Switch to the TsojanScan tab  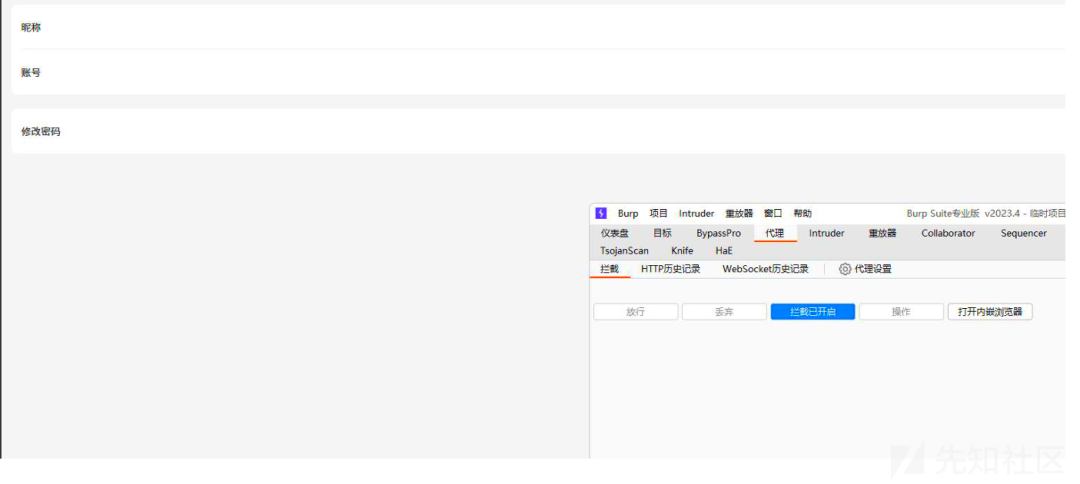(x=624, y=251)
